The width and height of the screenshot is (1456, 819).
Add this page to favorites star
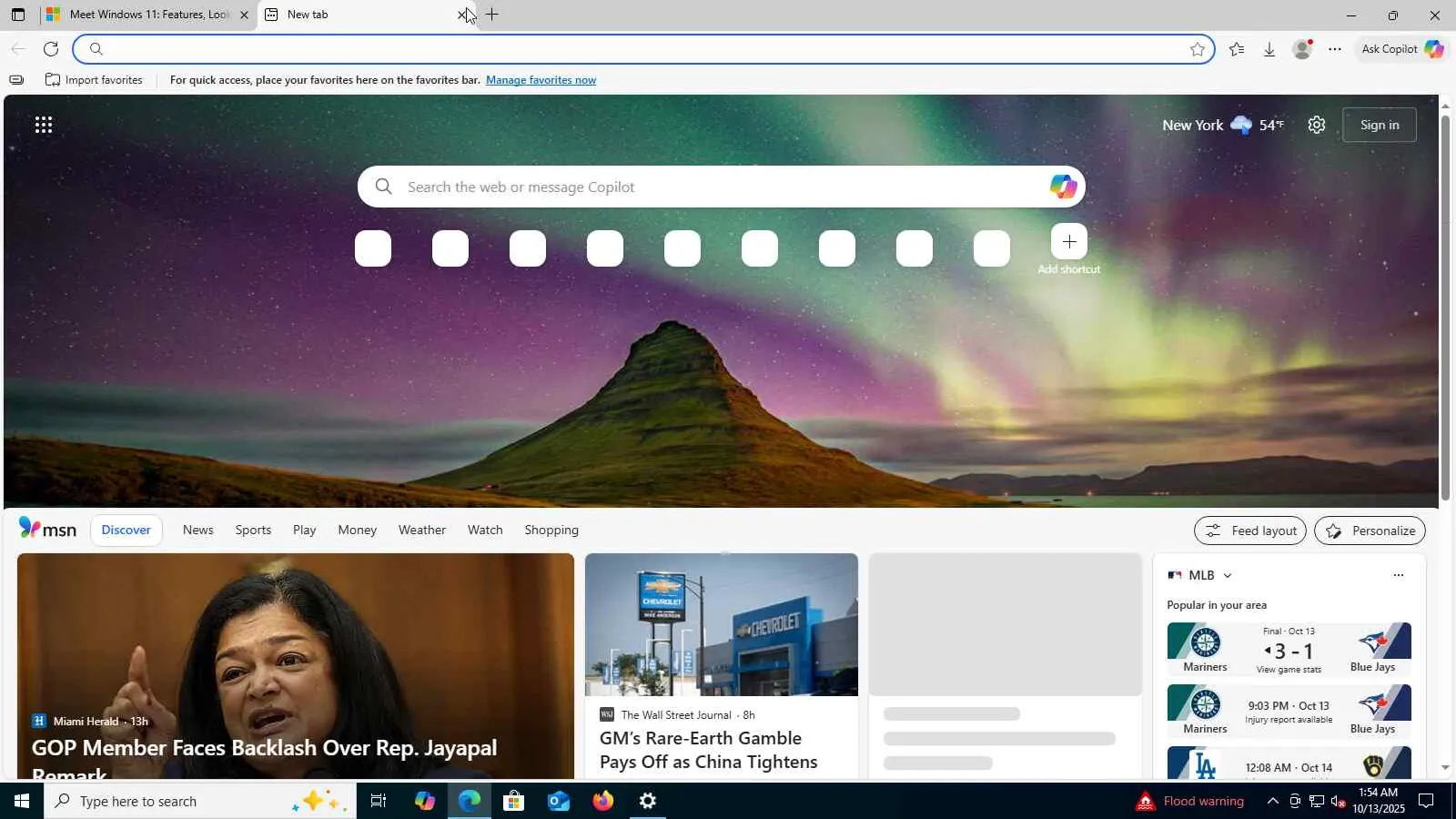click(1198, 49)
